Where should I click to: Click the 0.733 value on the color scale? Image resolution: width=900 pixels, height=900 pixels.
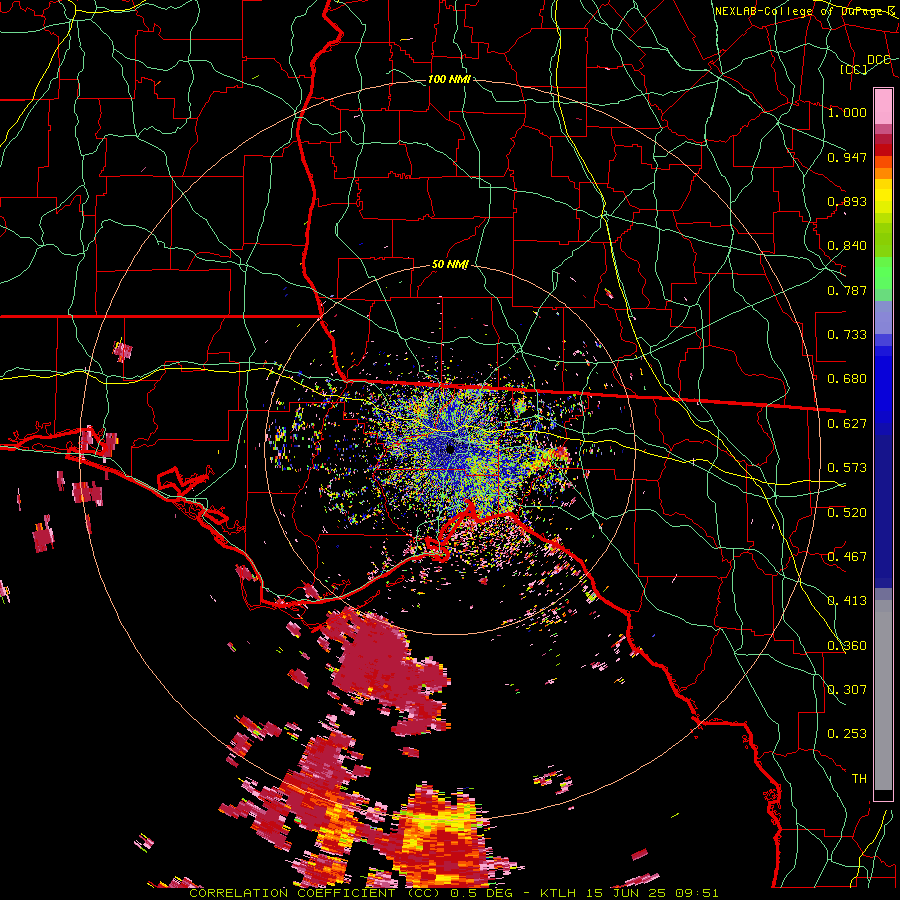tap(847, 335)
